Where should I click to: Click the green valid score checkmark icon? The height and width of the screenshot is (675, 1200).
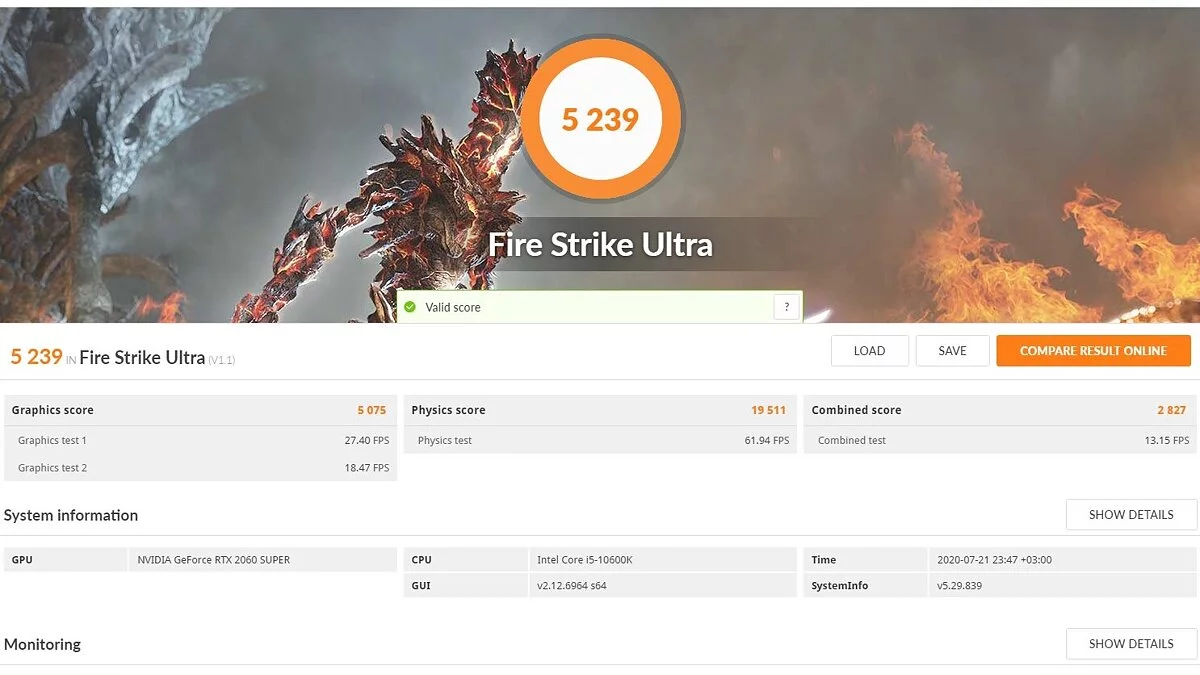(410, 307)
